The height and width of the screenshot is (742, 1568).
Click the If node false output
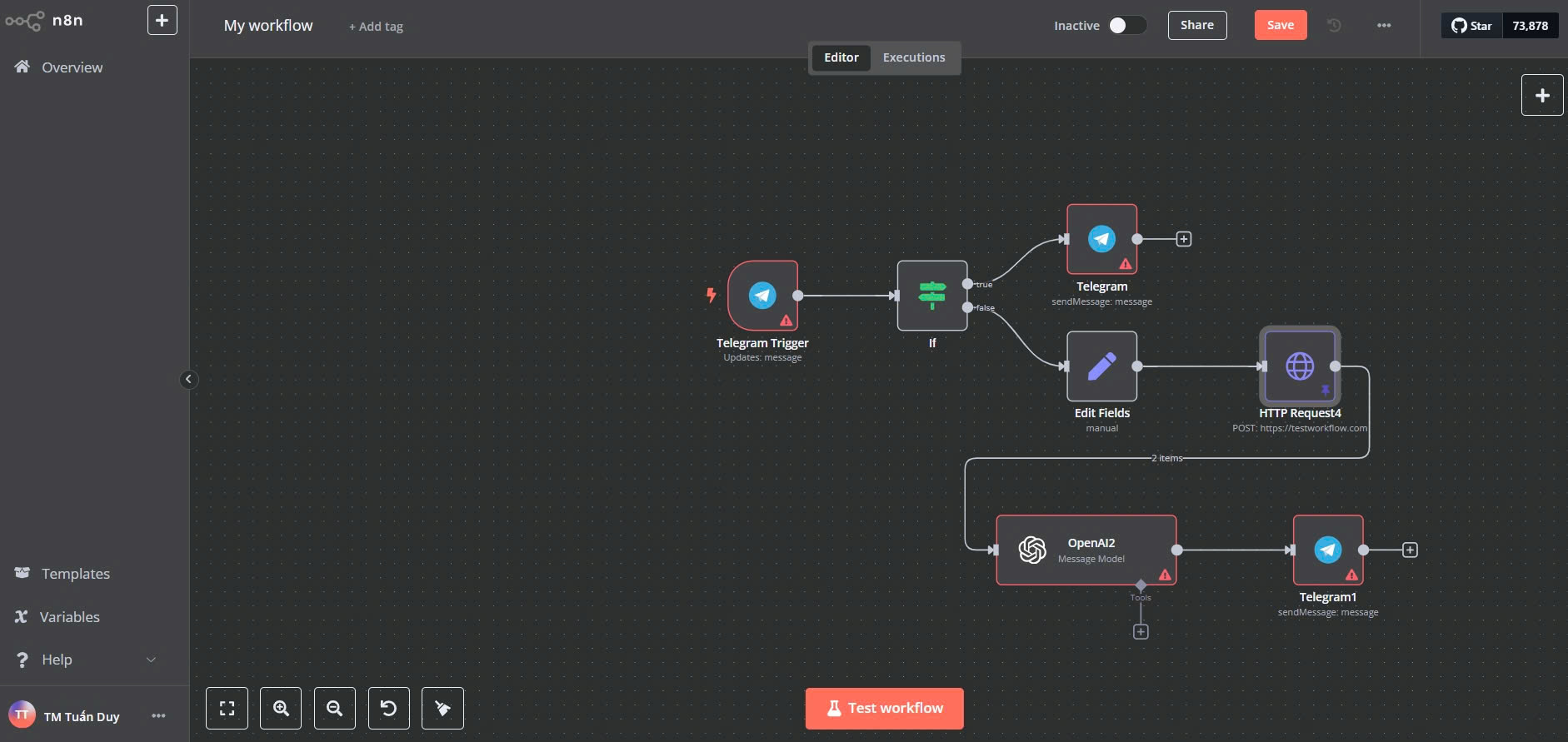click(967, 307)
